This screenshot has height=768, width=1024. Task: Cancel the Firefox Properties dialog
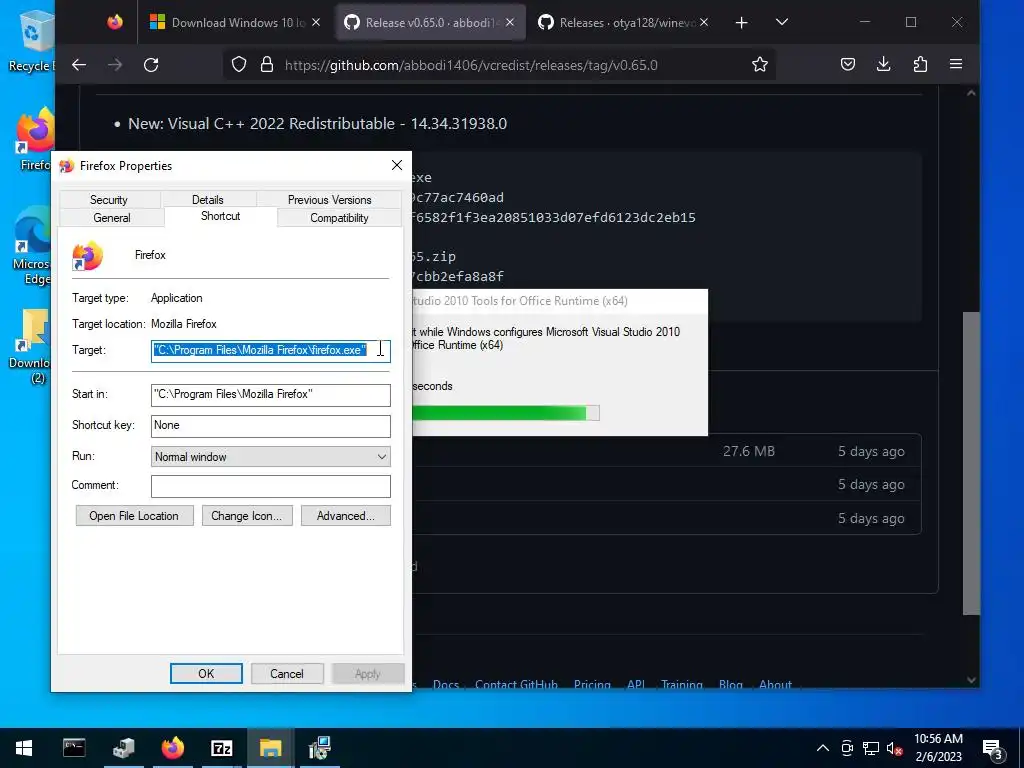coord(287,674)
